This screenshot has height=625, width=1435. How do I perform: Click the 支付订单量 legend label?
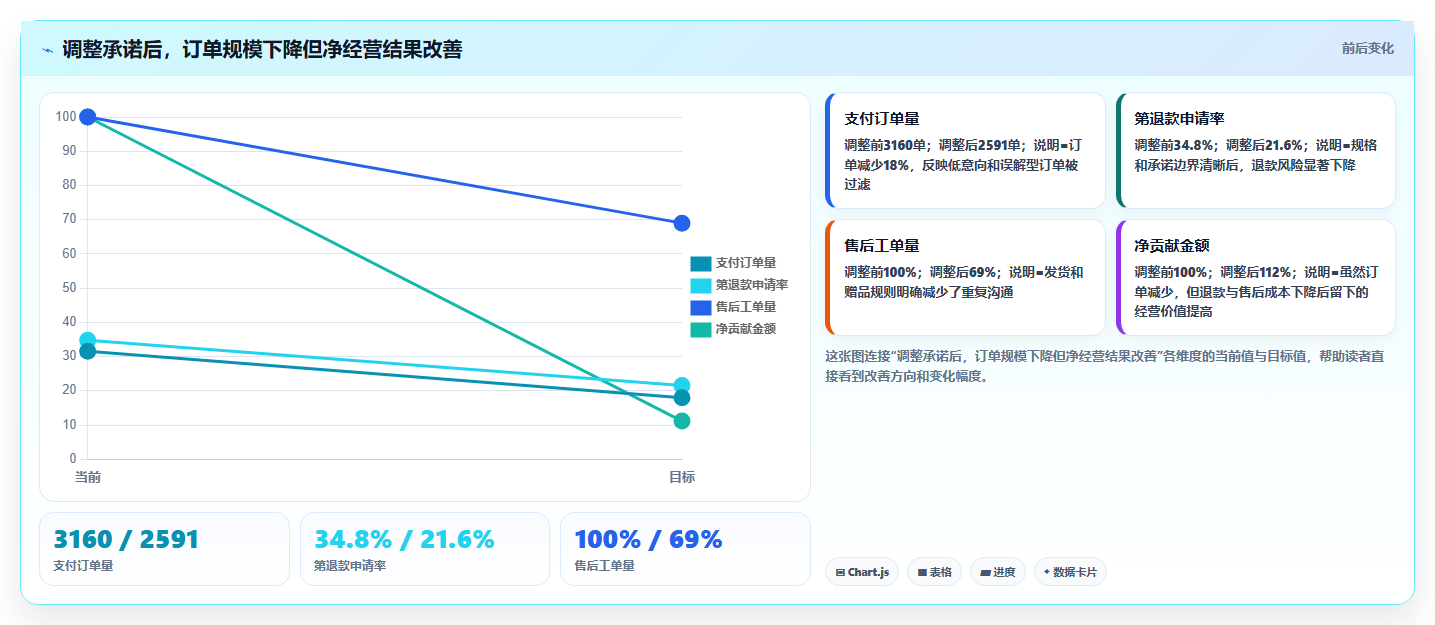[746, 263]
